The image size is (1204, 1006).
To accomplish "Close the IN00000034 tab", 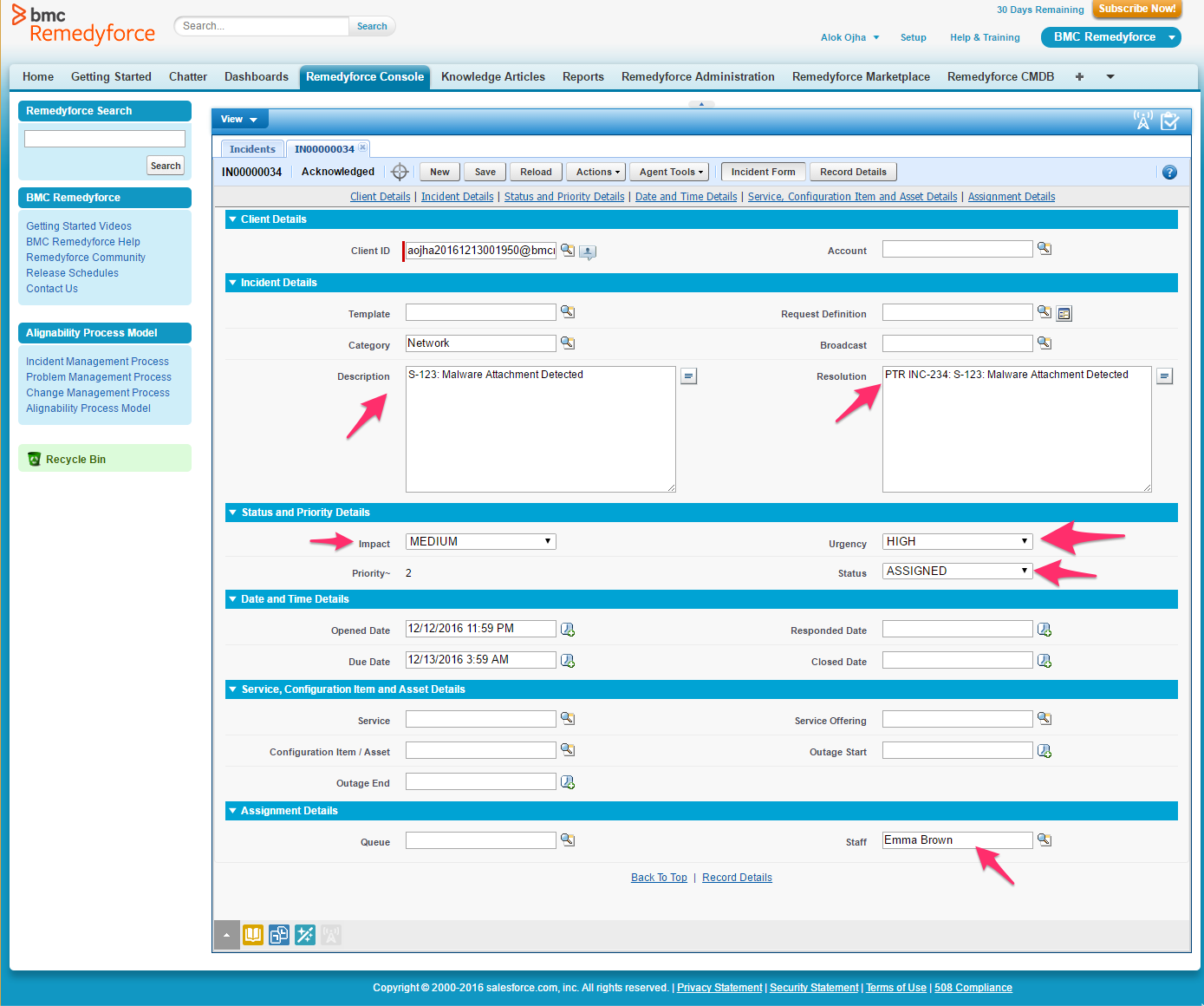I will pyautogui.click(x=363, y=147).
